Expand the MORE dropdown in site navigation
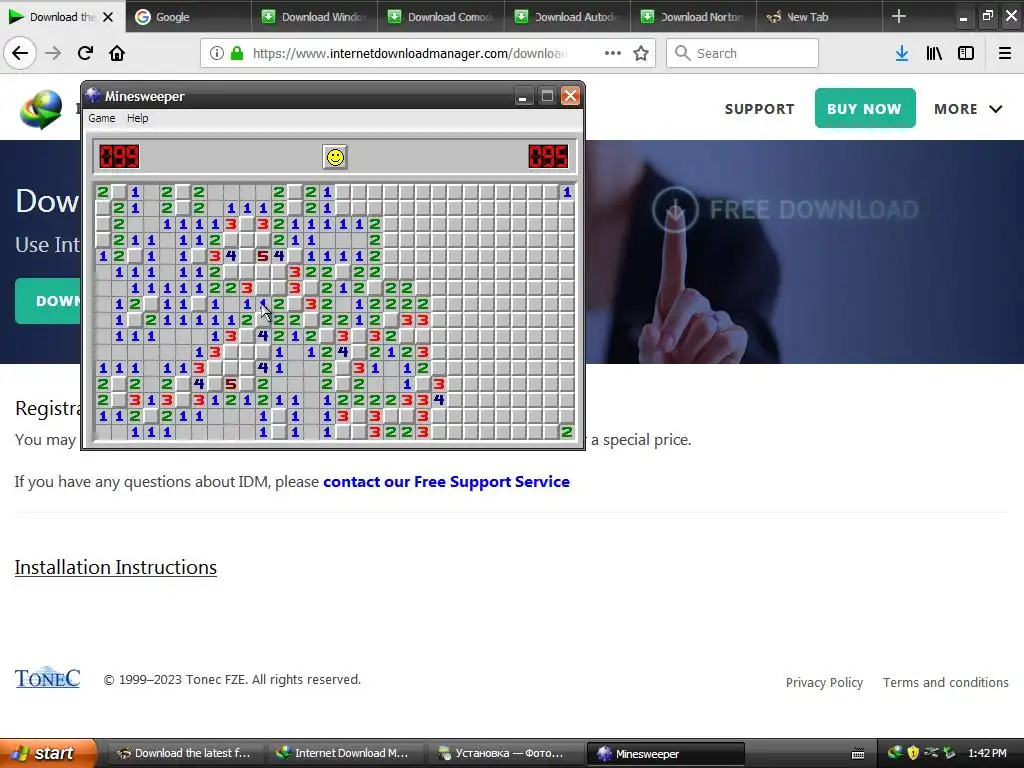The image size is (1024, 768). pyautogui.click(x=968, y=109)
